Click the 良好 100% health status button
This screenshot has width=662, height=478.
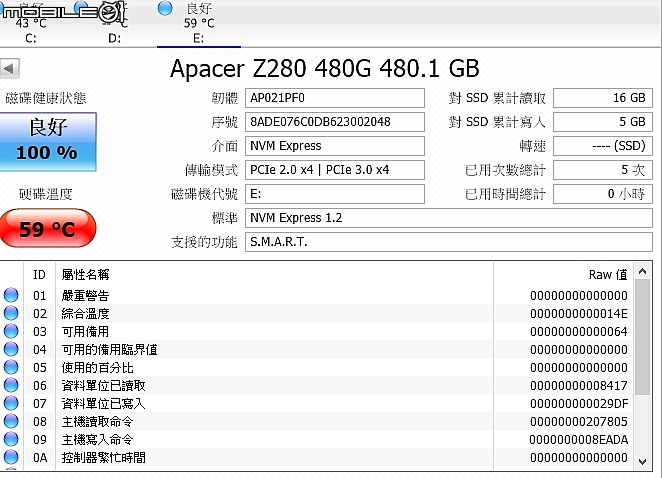(x=48, y=141)
